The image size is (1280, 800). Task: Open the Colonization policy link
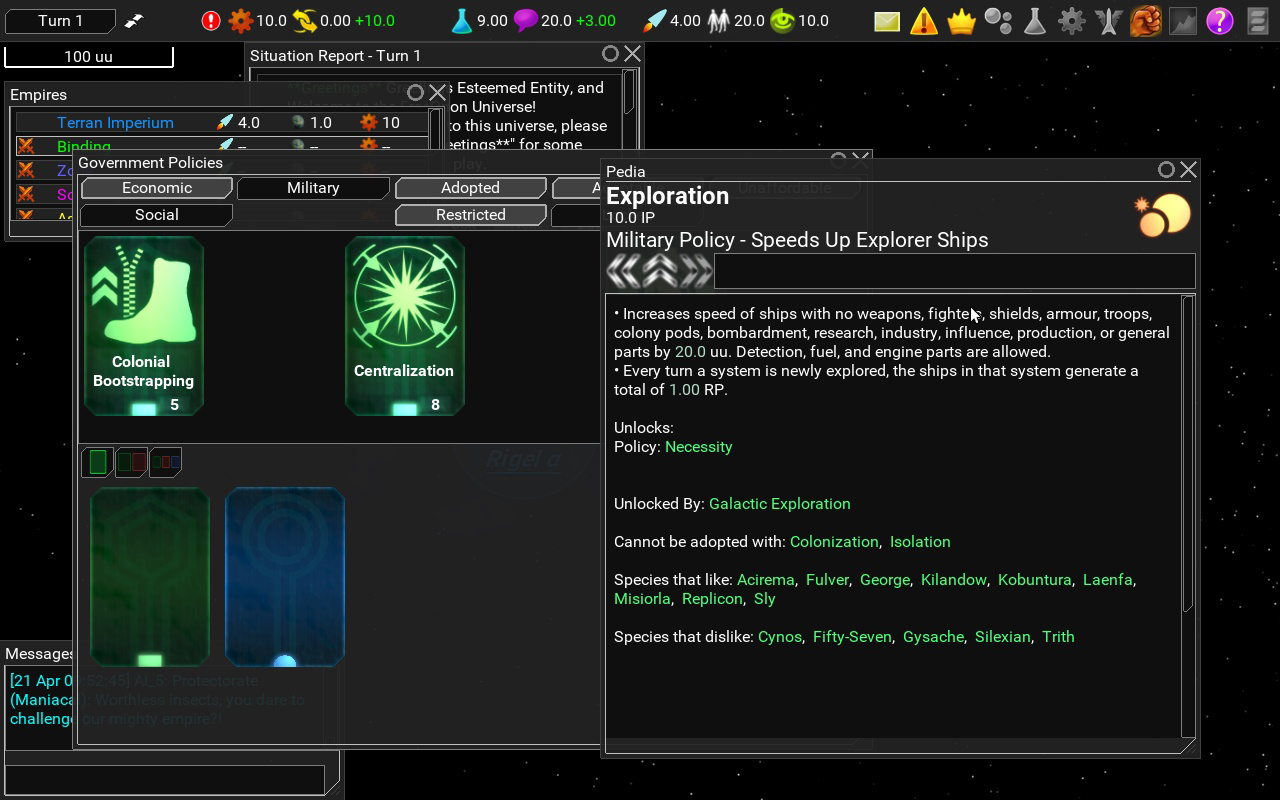[834, 542]
